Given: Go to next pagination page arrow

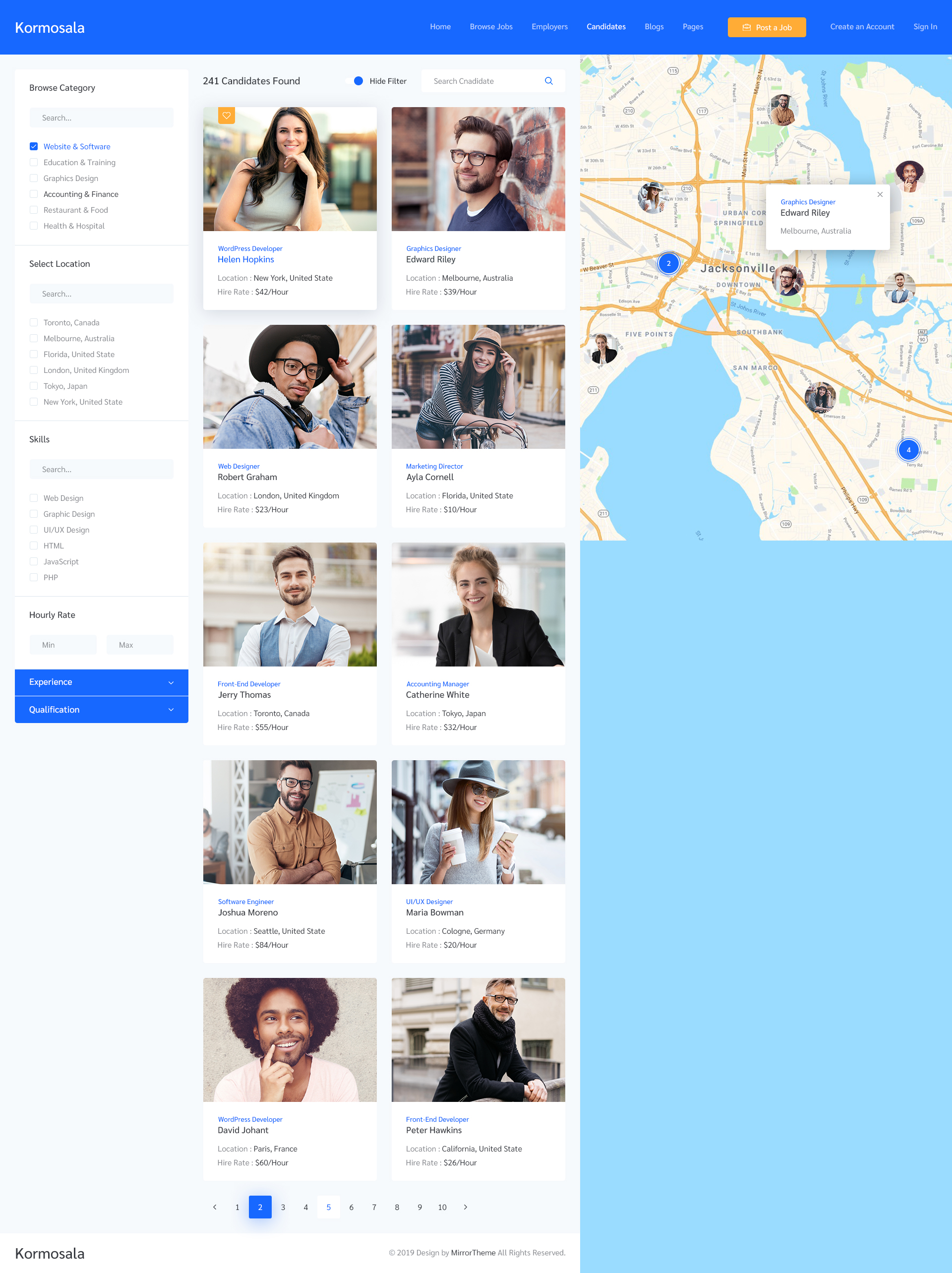Looking at the screenshot, I should pyautogui.click(x=465, y=1207).
